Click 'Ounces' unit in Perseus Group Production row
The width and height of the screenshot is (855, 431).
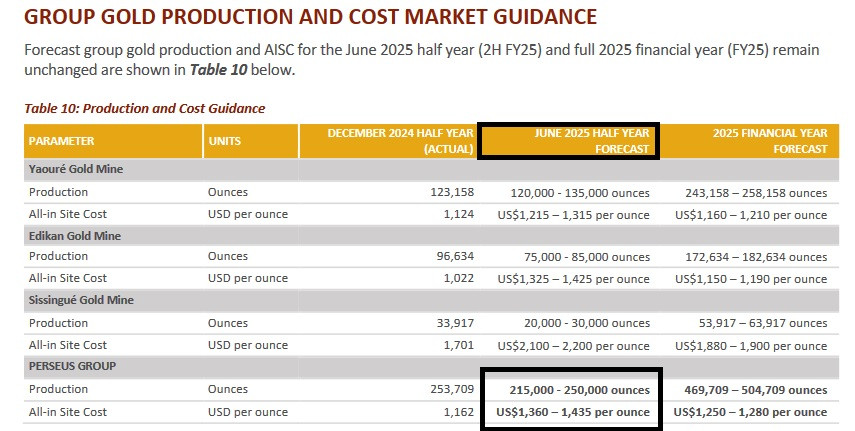coord(227,389)
